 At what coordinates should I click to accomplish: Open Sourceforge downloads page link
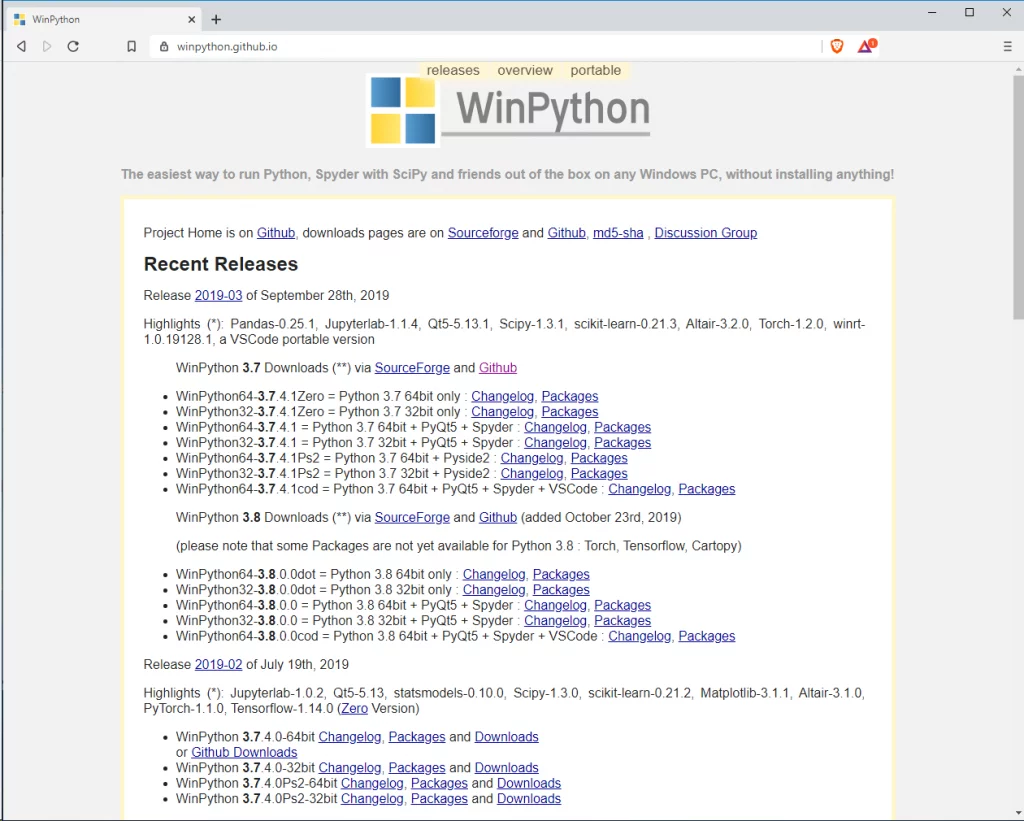[x=483, y=233]
